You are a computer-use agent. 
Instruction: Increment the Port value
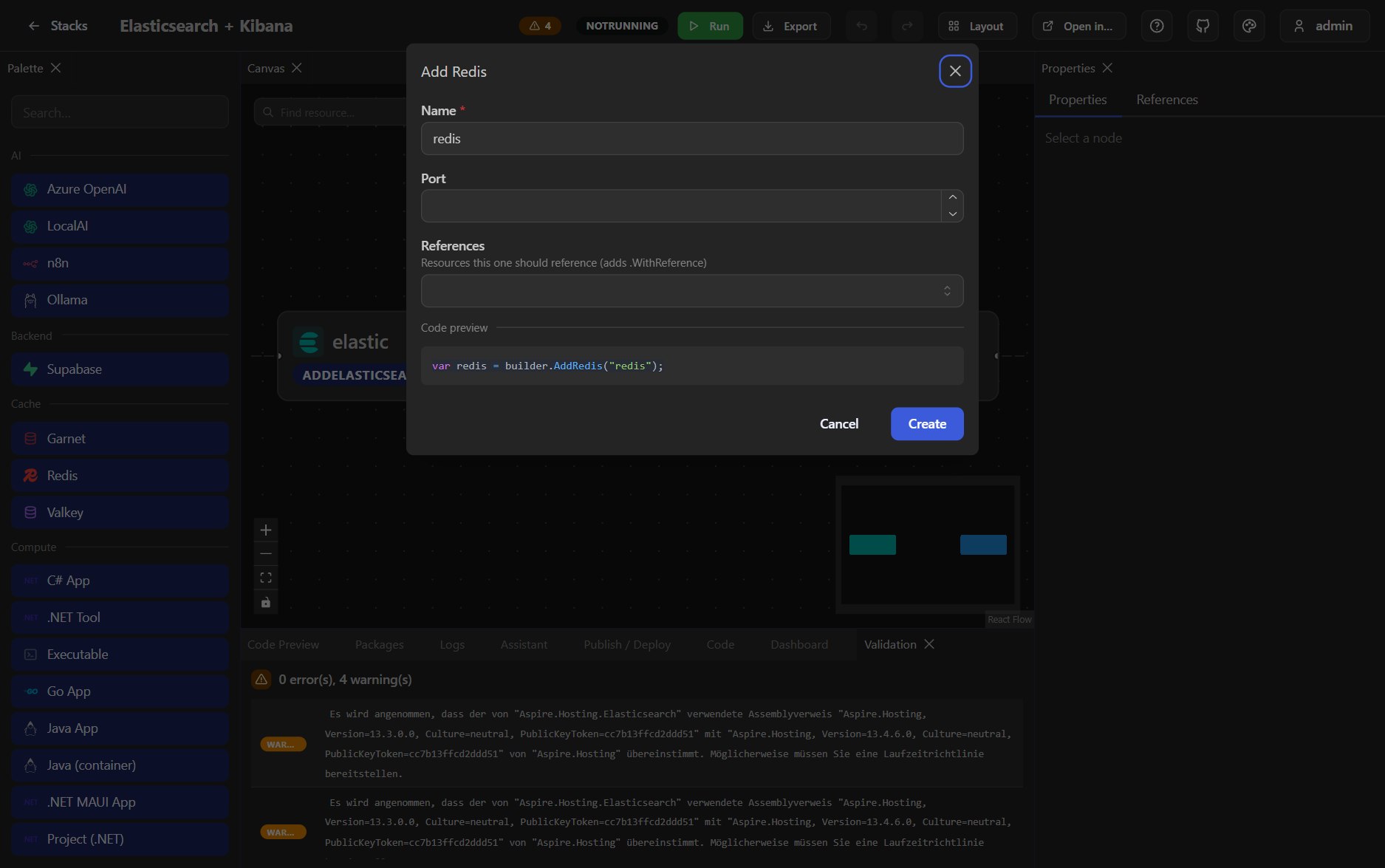(952, 197)
